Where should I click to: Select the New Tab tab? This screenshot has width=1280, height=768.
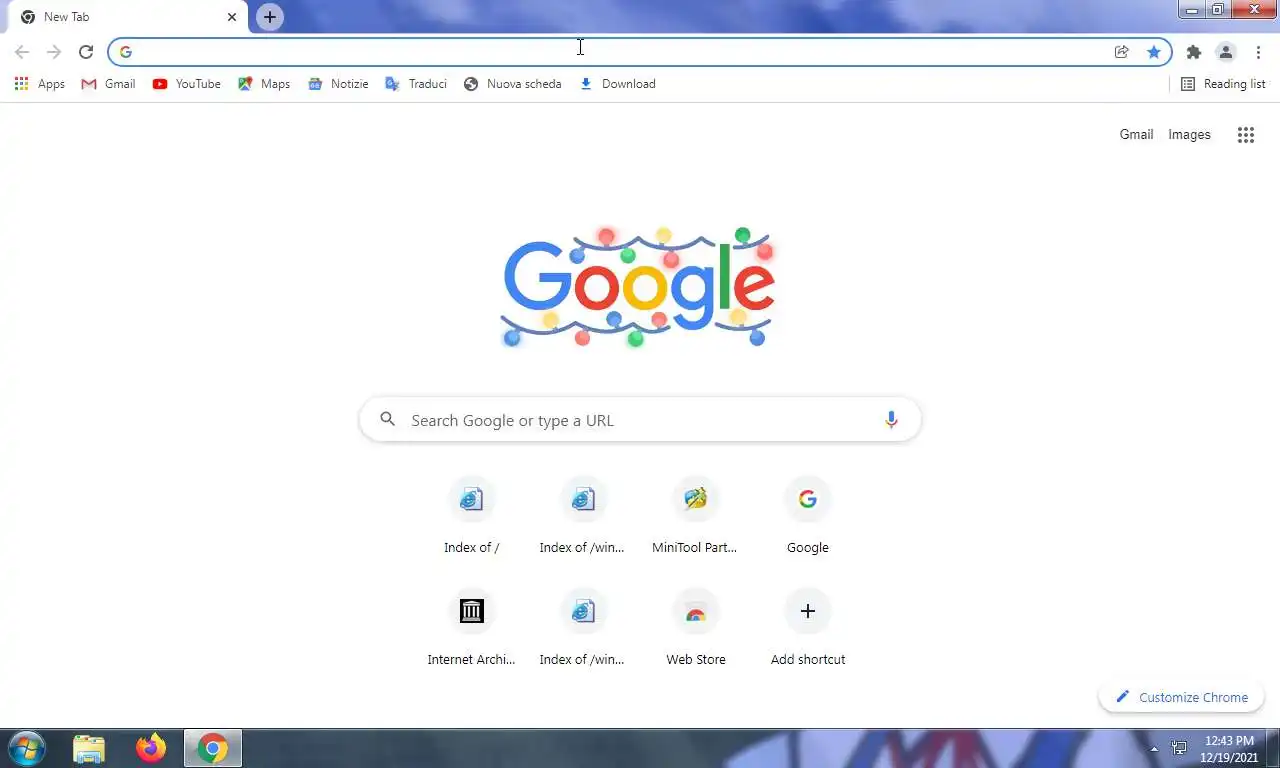pos(128,17)
